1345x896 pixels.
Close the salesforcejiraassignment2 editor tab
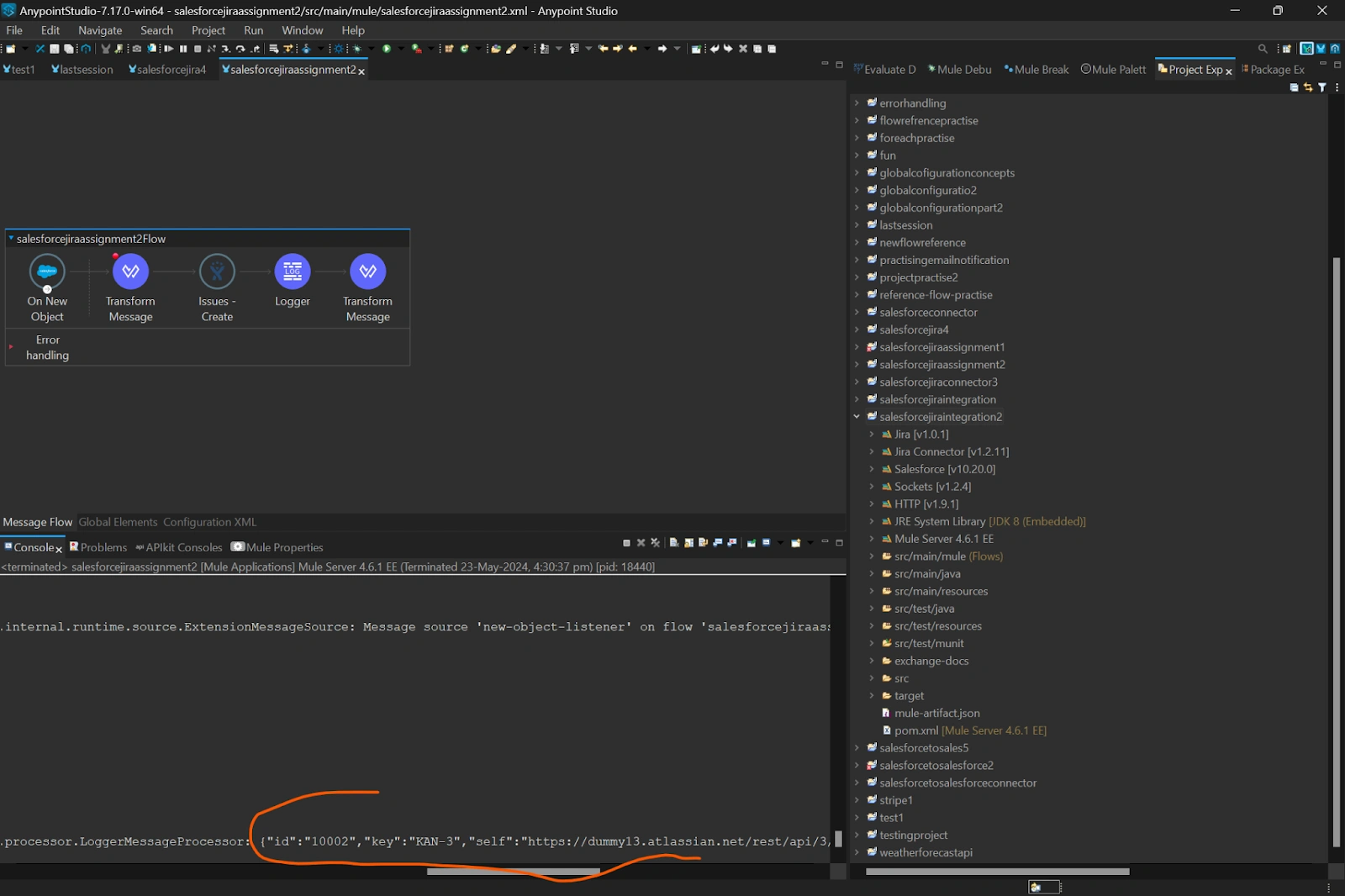point(361,71)
